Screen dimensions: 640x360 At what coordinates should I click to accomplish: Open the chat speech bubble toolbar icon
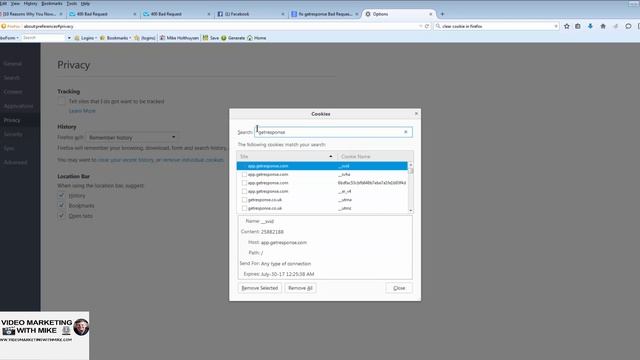pyautogui.click(x=628, y=26)
